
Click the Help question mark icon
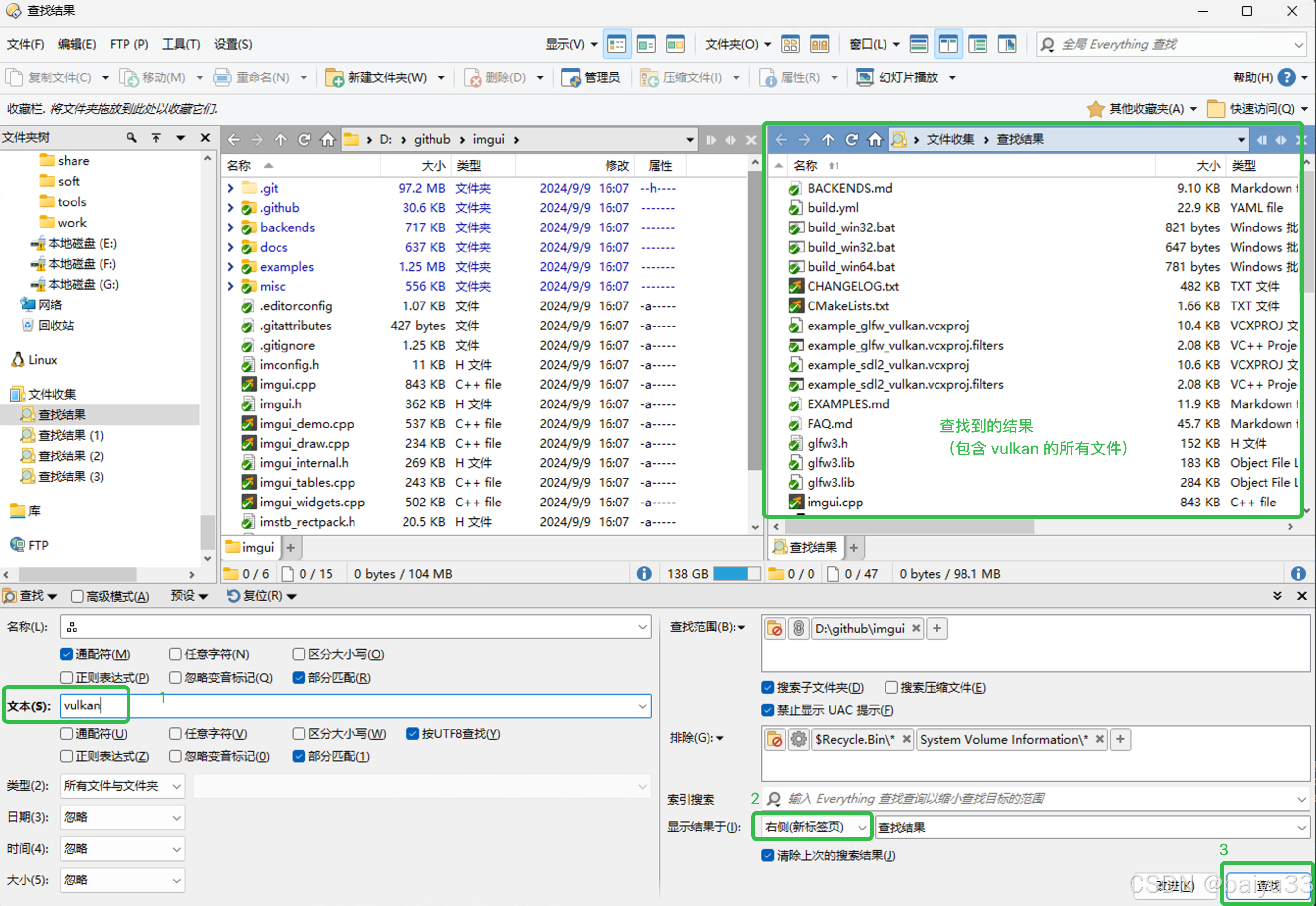click(1287, 77)
